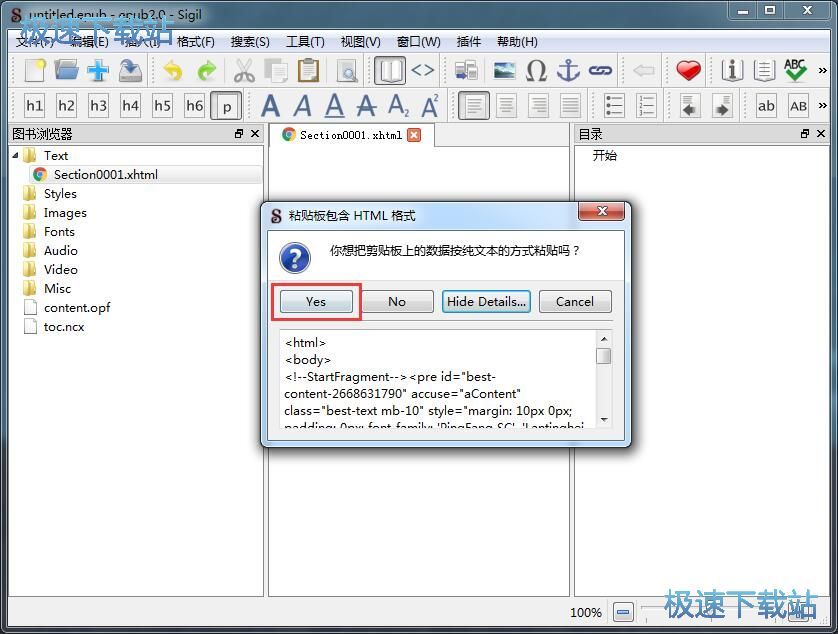This screenshot has height=634, width=838.
Task: Center align text
Action: click(x=506, y=106)
